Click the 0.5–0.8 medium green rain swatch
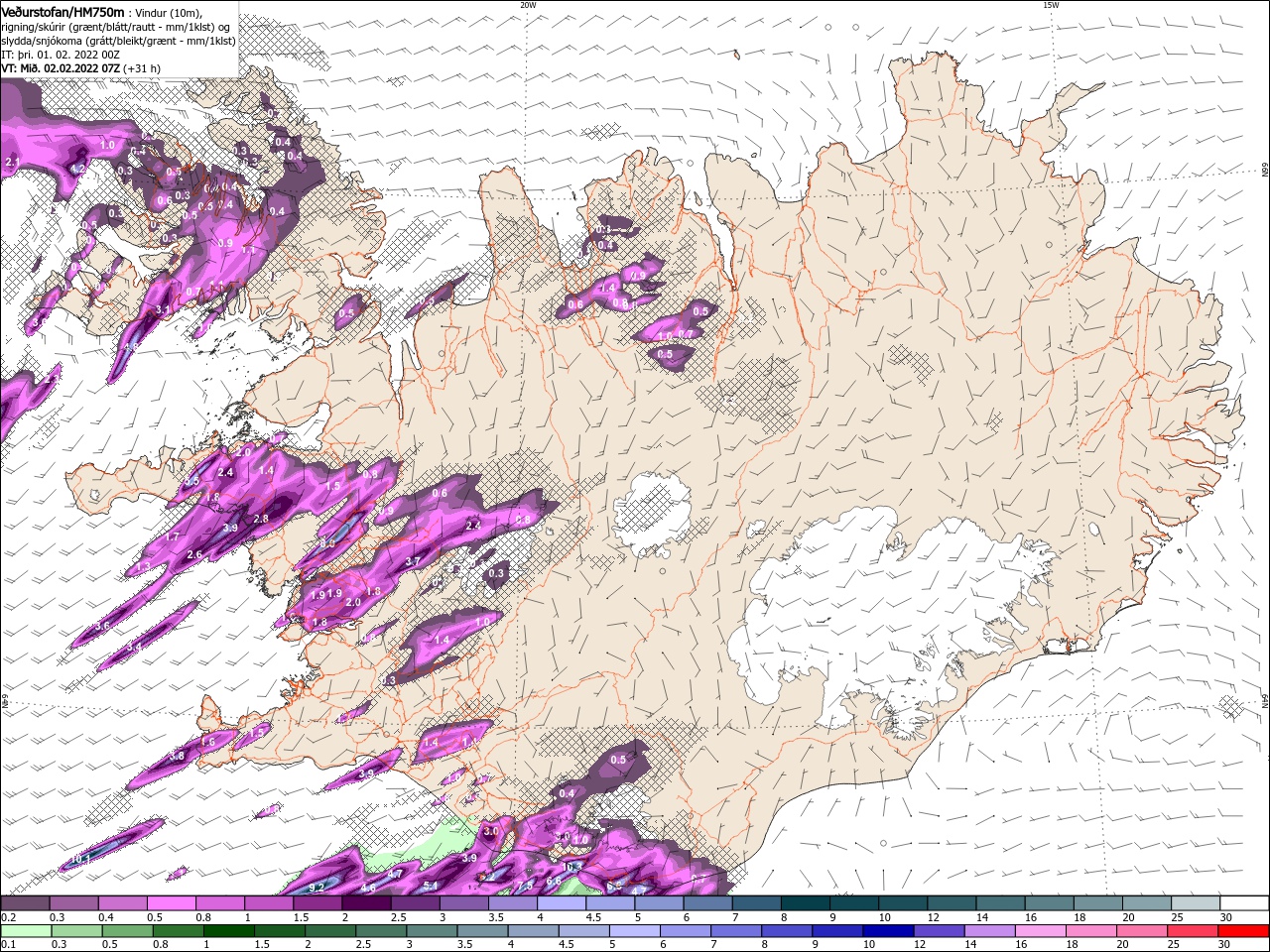 (128, 931)
